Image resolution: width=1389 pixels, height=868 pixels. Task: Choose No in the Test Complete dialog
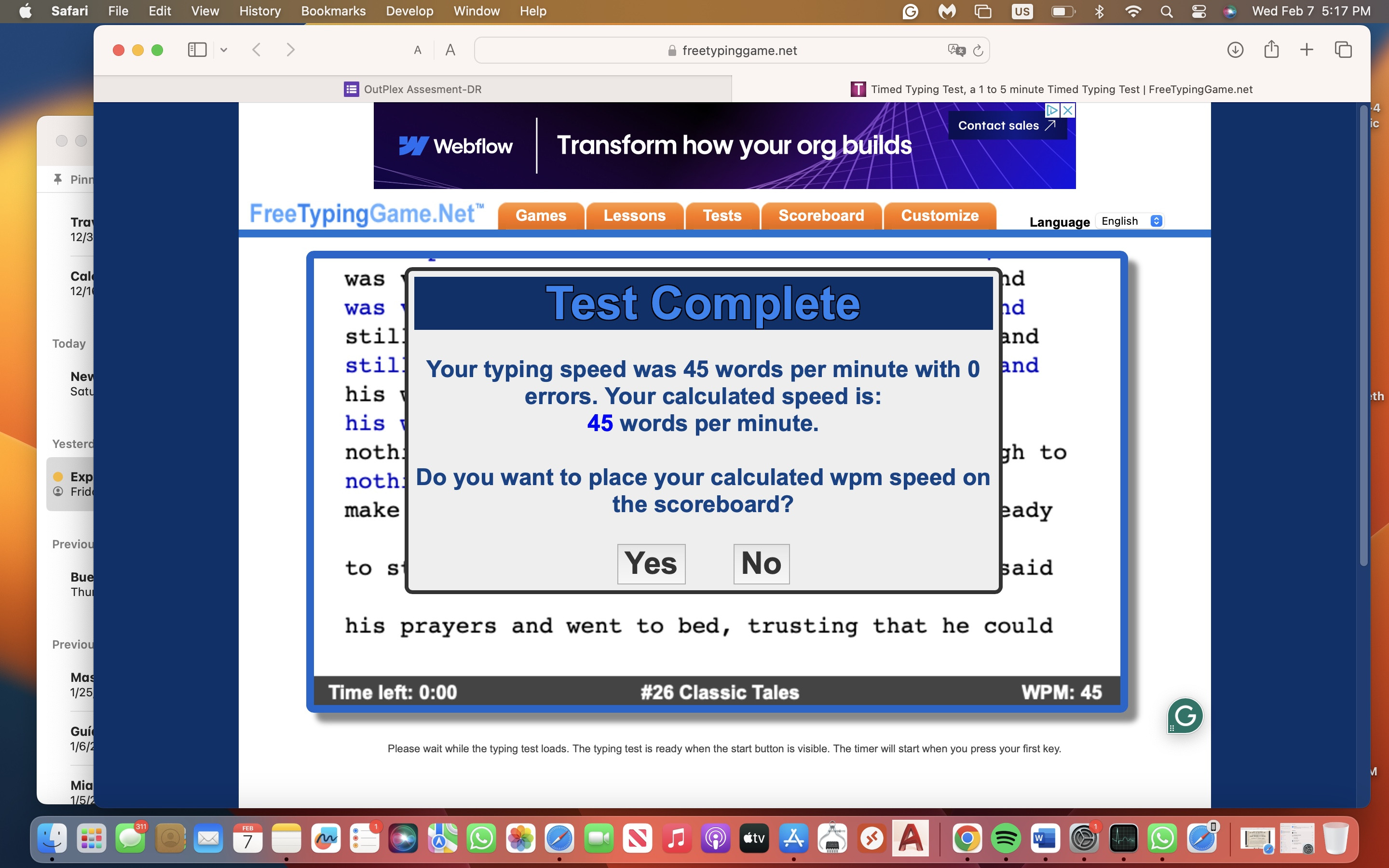pyautogui.click(x=761, y=564)
